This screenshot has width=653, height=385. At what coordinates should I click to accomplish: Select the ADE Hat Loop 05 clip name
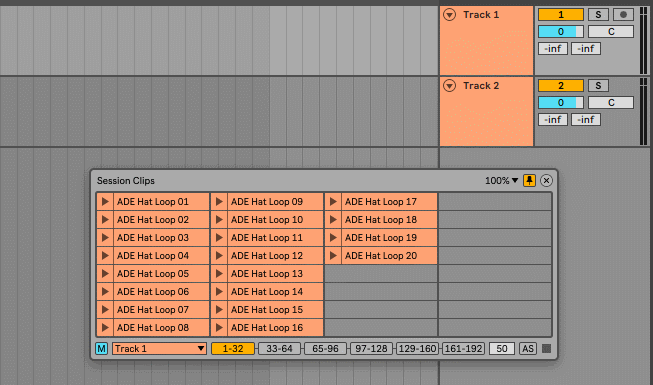point(153,273)
